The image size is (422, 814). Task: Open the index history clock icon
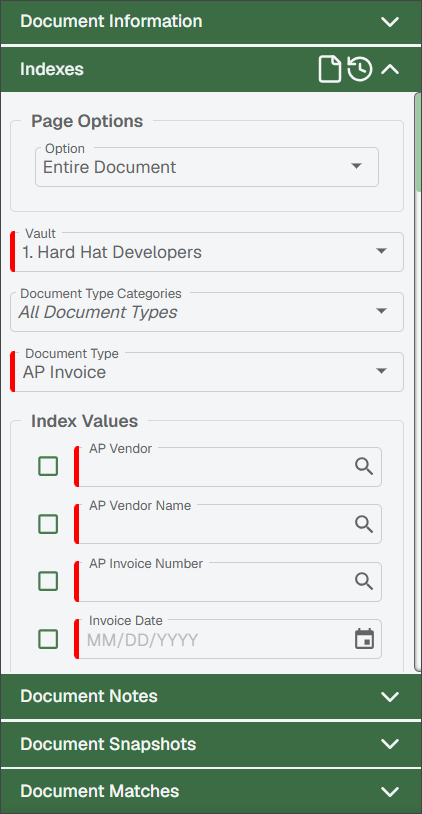pos(360,70)
